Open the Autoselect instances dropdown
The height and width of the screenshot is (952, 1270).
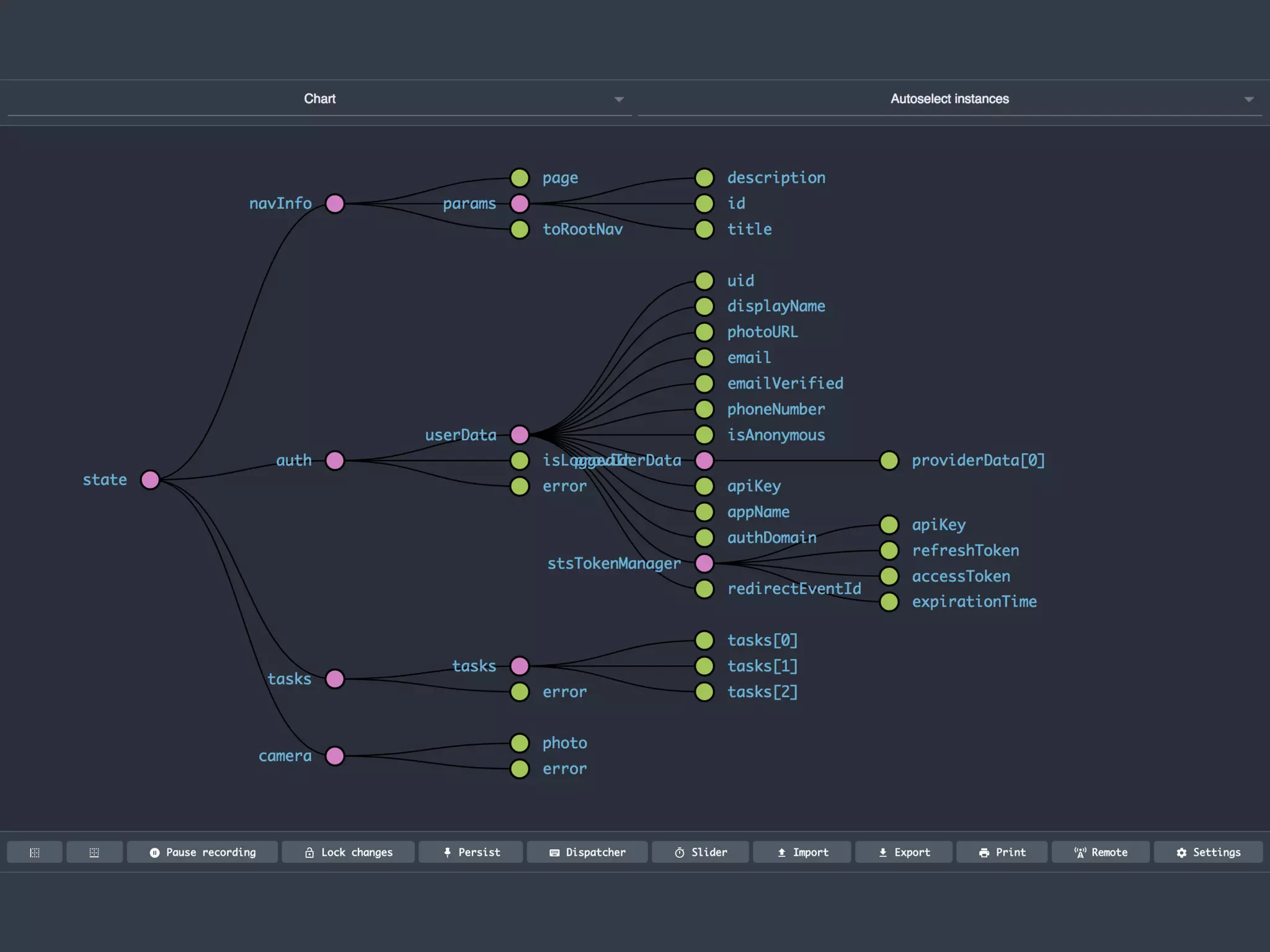(x=949, y=99)
